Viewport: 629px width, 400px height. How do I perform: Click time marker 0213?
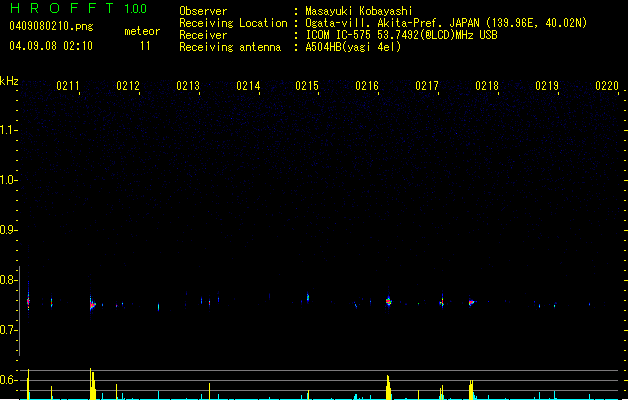tap(188, 86)
